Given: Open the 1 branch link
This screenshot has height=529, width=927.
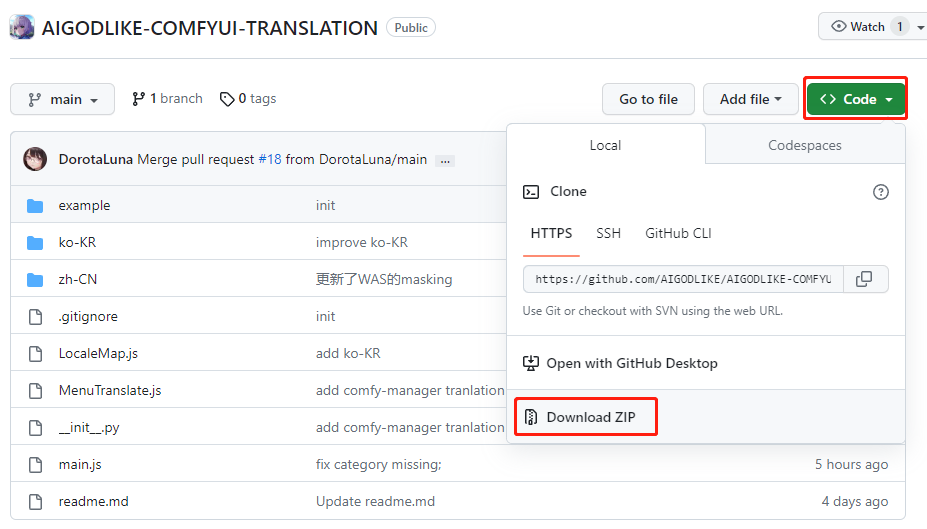Looking at the screenshot, I should pos(167,99).
